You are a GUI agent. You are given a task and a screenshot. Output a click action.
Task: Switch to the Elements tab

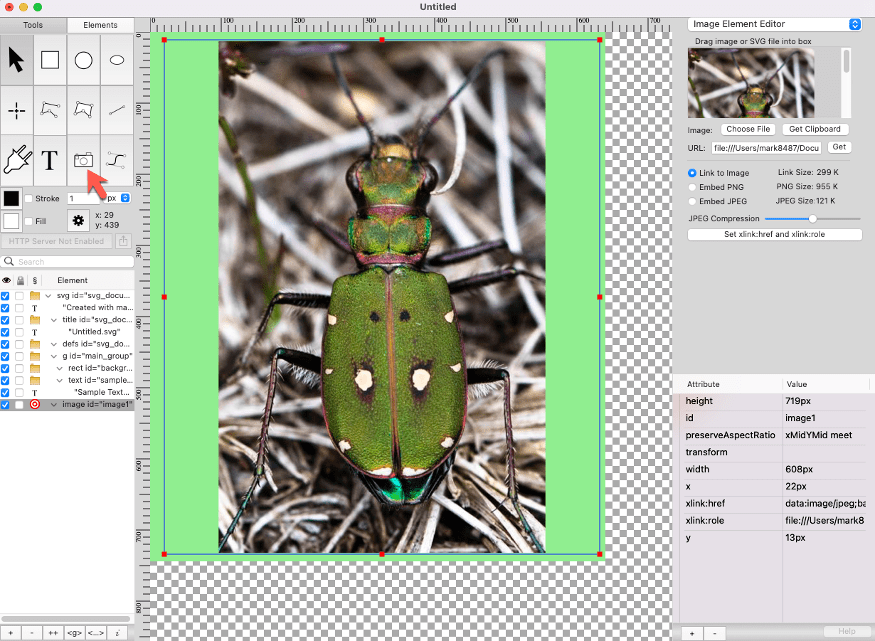tap(100, 25)
